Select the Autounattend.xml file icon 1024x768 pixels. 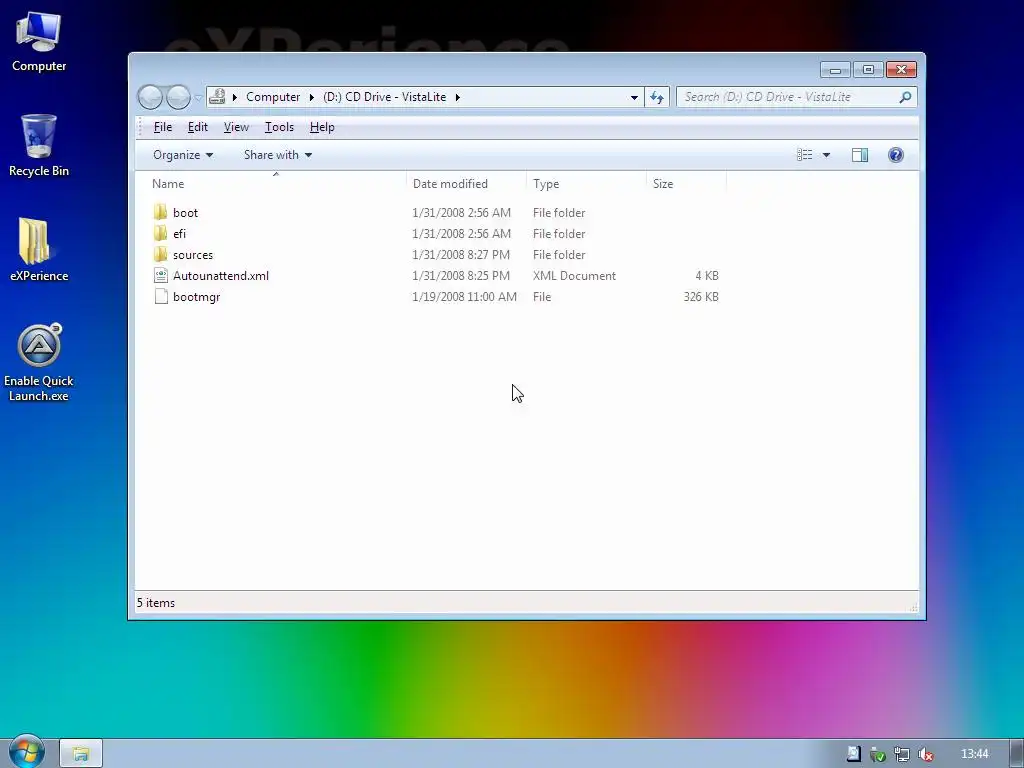161,275
